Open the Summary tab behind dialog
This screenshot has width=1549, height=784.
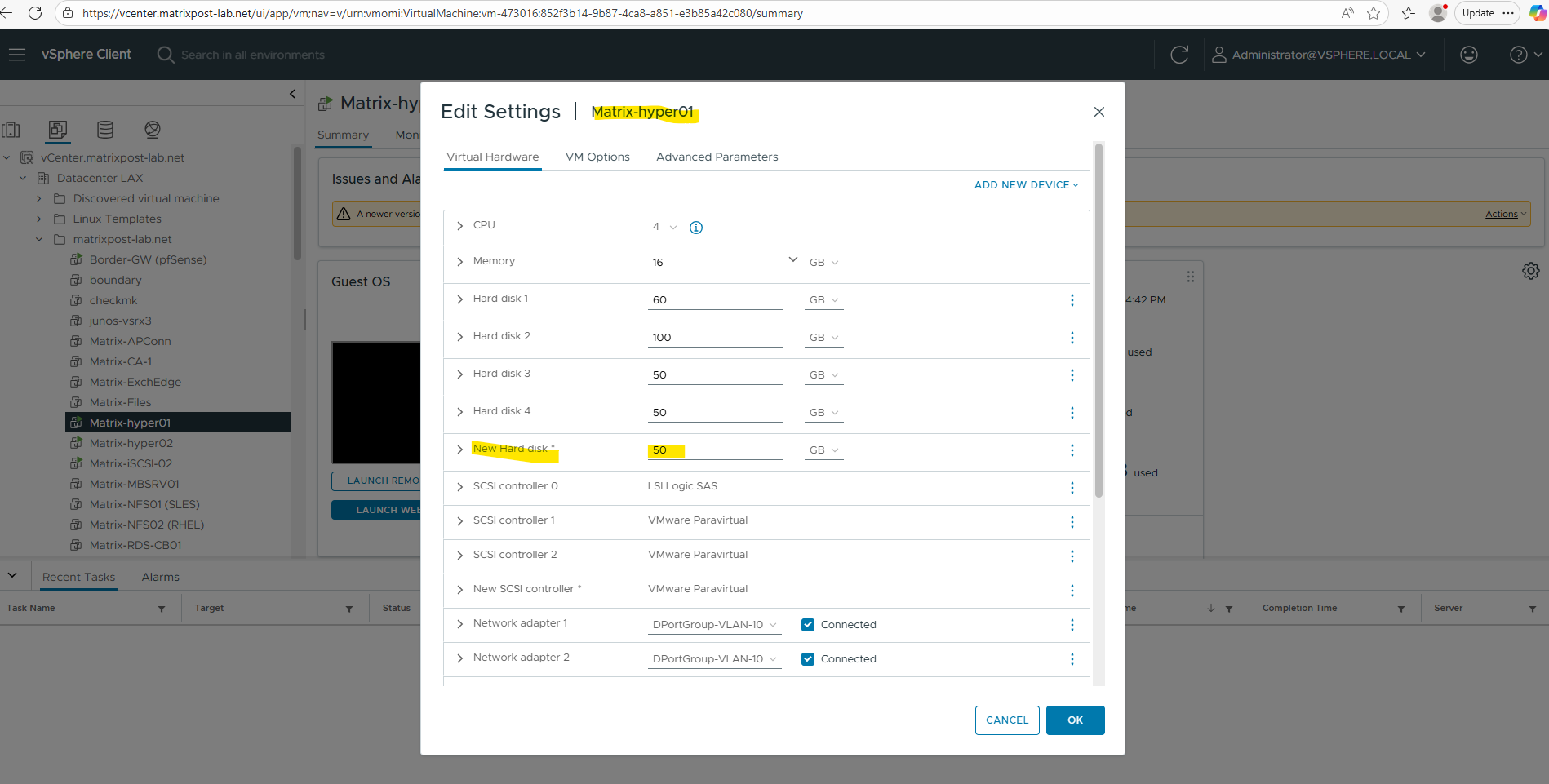click(343, 135)
